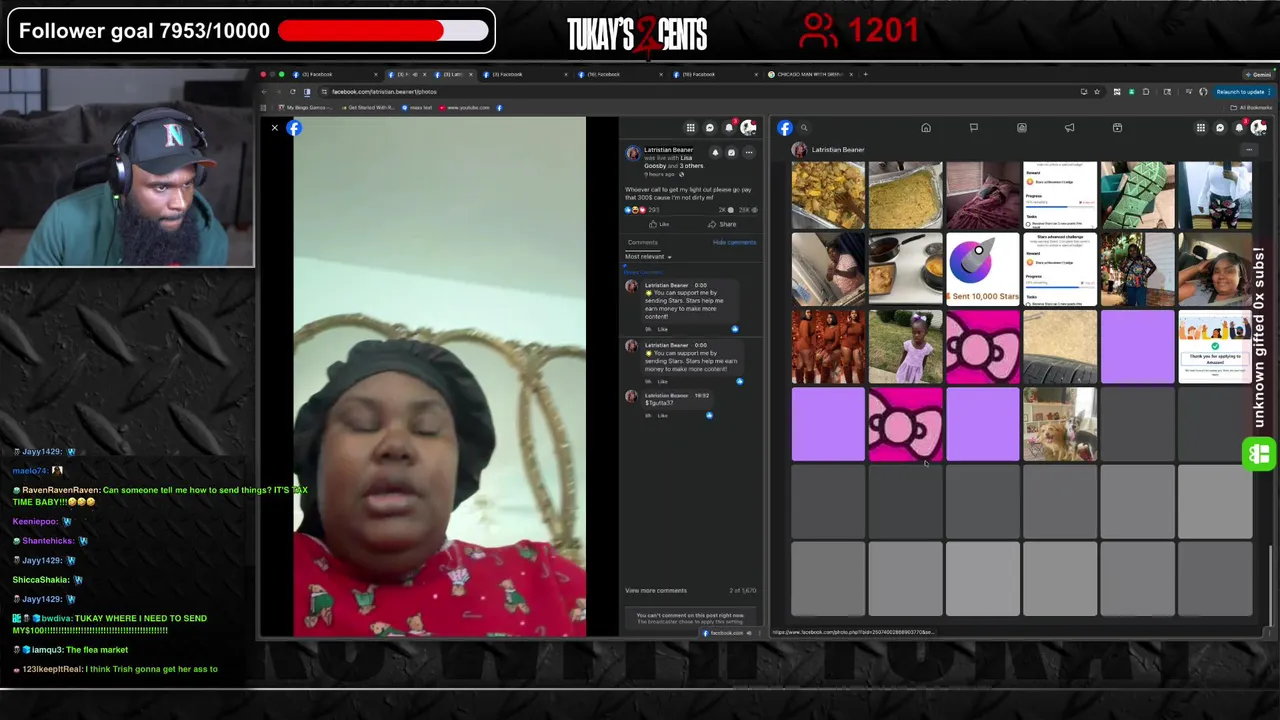Click the Latristian Beaner name on the post
Viewport: 1280px width, 720px height.
point(669,150)
